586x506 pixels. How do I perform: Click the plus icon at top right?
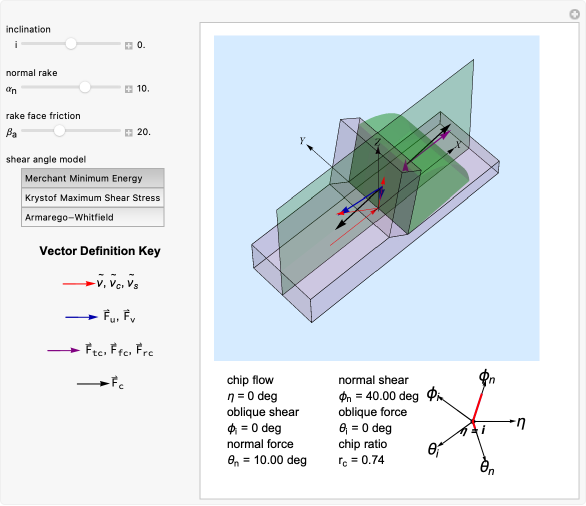tap(574, 14)
